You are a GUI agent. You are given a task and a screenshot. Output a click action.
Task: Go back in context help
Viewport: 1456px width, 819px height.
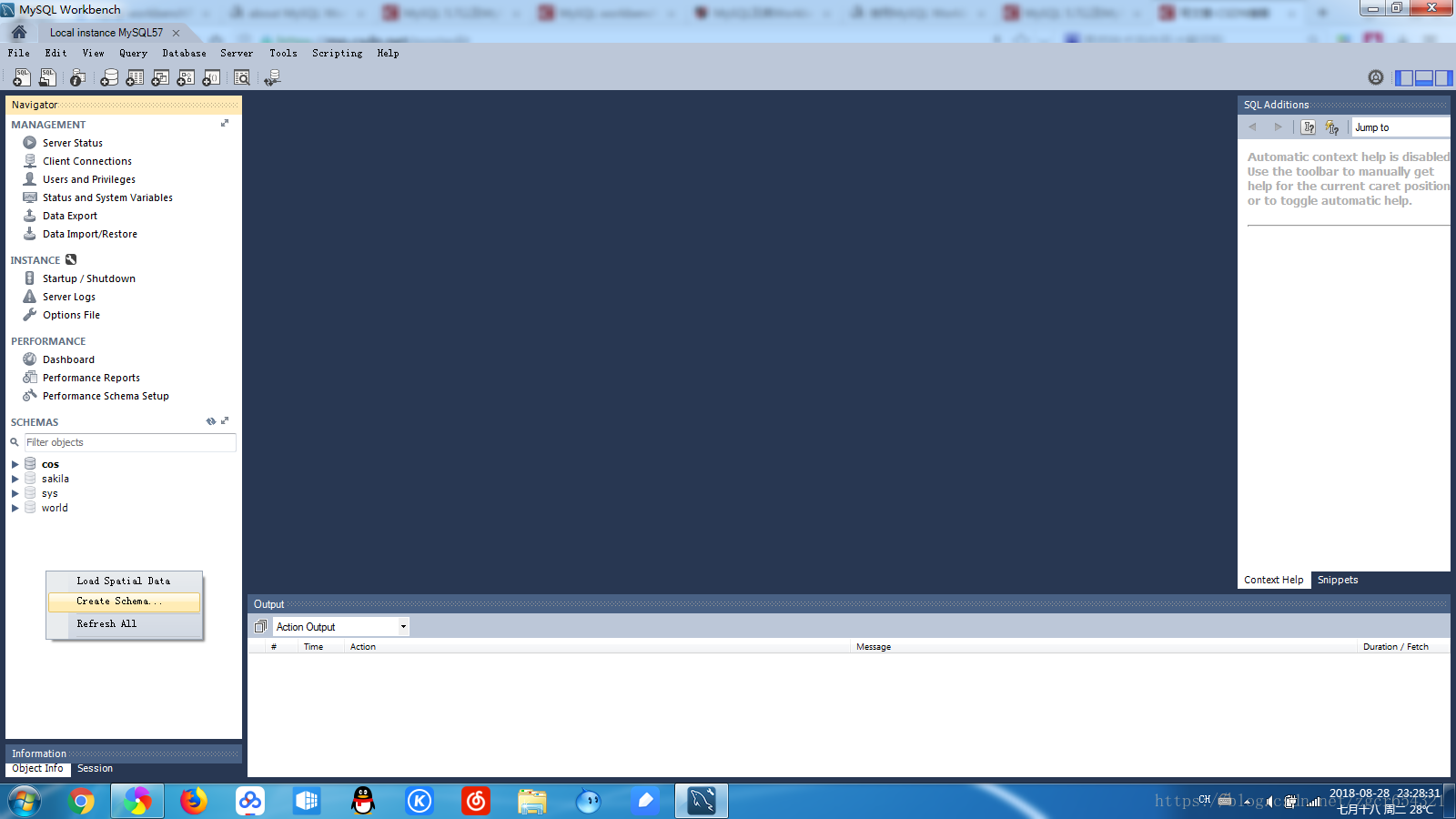click(1252, 127)
